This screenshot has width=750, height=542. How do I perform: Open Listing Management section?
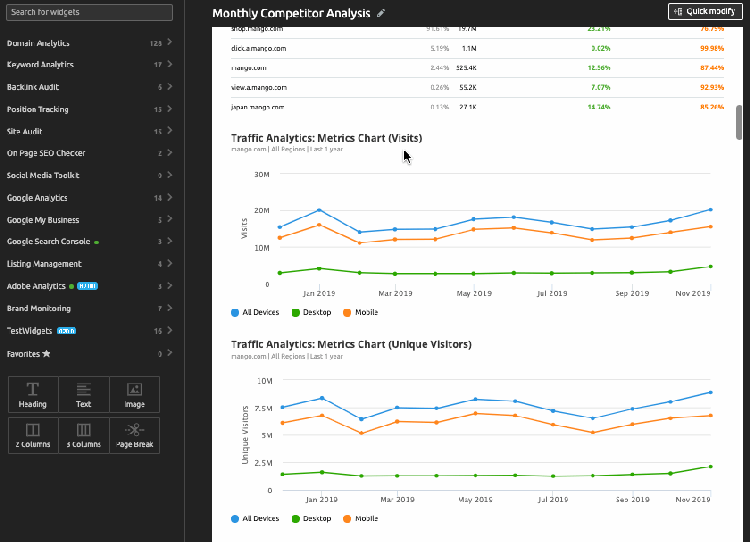[89, 264]
